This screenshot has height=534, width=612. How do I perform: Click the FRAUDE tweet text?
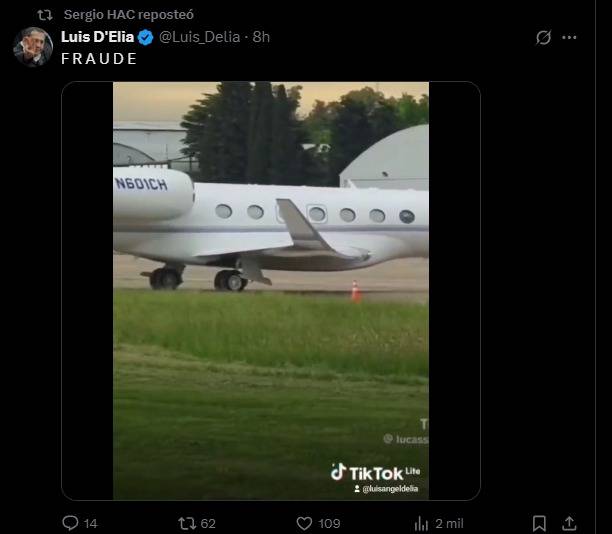[x=99, y=59]
